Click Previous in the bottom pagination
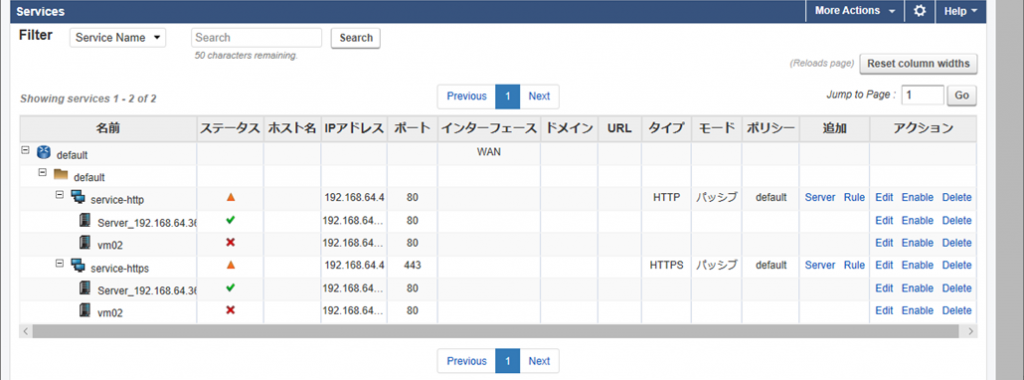 466,361
